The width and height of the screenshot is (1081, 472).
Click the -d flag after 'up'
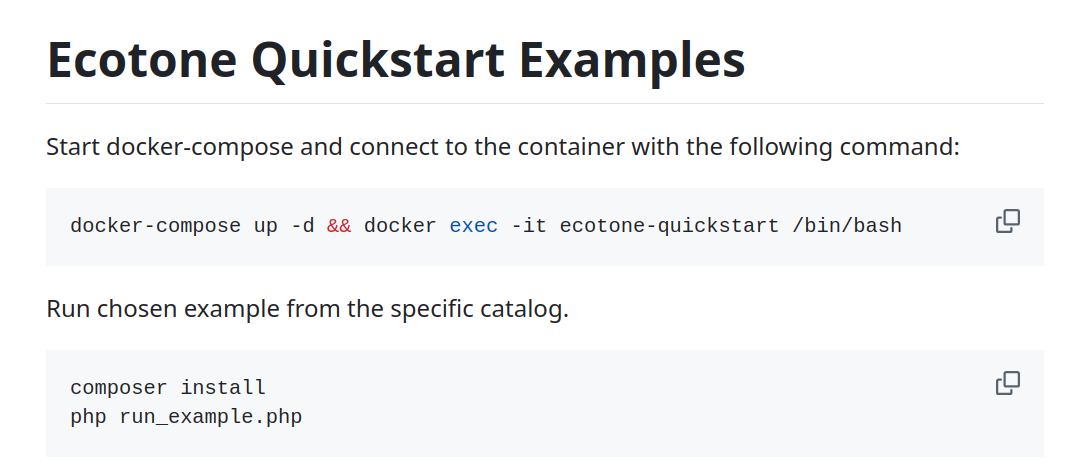click(302, 225)
